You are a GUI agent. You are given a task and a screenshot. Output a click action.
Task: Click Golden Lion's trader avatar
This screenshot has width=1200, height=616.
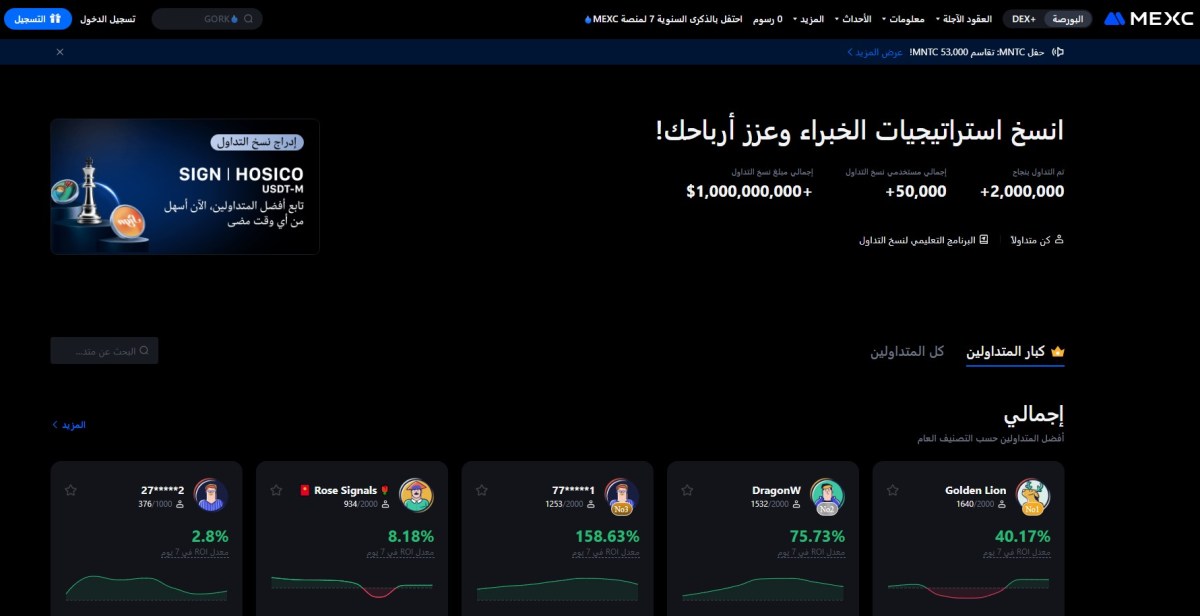tap(1033, 495)
